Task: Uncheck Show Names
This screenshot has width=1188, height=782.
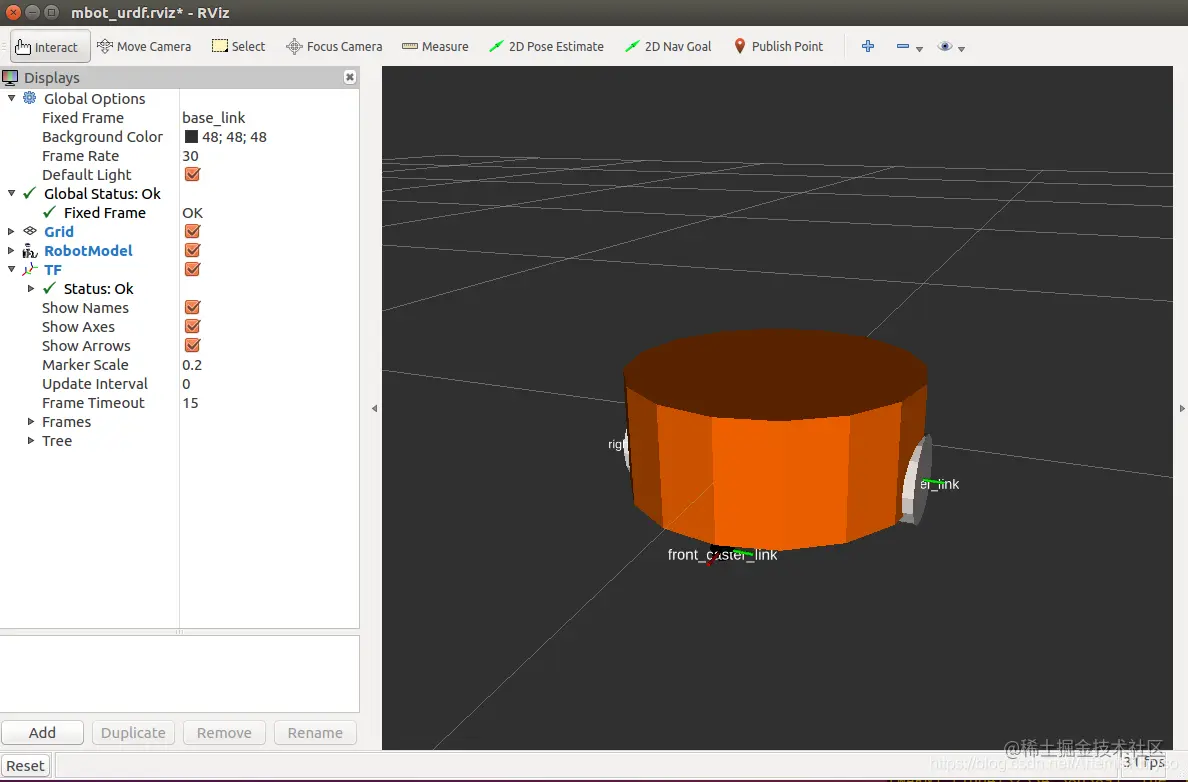Action: click(x=192, y=307)
